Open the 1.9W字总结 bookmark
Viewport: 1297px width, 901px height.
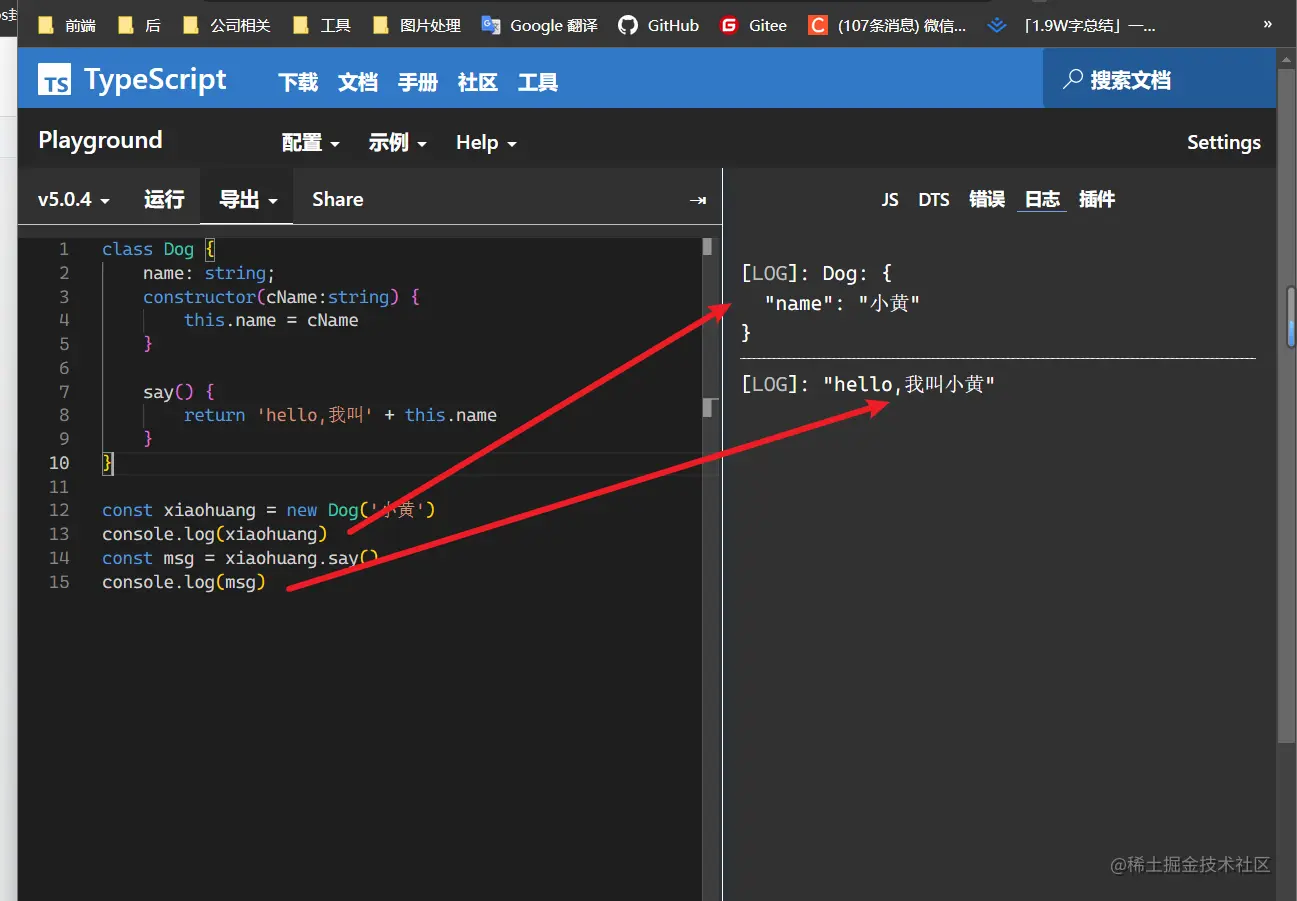pos(1071,25)
